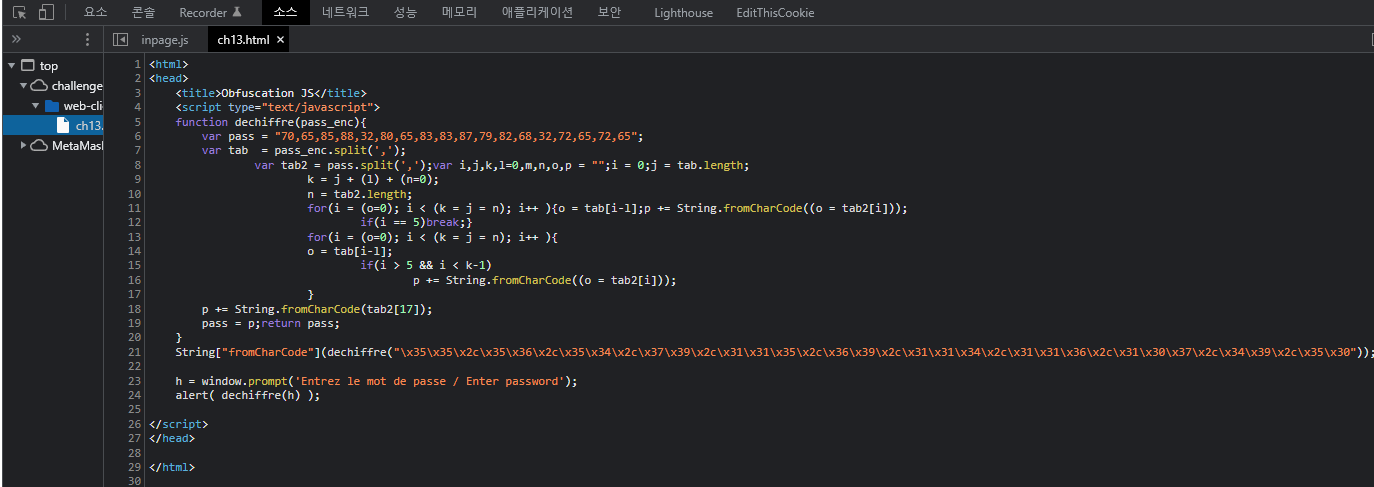Open the 애플리케이션 (Application) tab
1374x487 pixels.
537,13
